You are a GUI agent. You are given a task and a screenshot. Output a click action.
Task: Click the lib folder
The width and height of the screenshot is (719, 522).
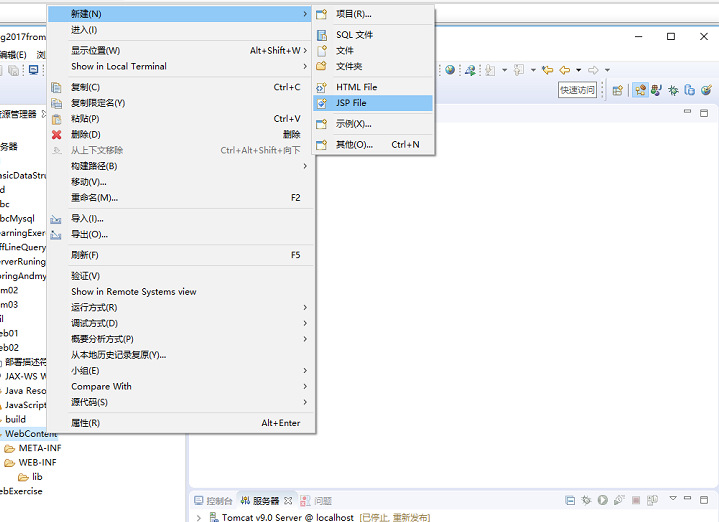coord(30,477)
